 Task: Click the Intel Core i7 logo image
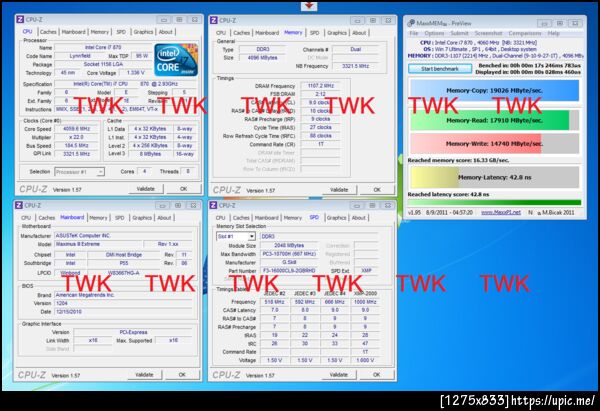[176, 60]
